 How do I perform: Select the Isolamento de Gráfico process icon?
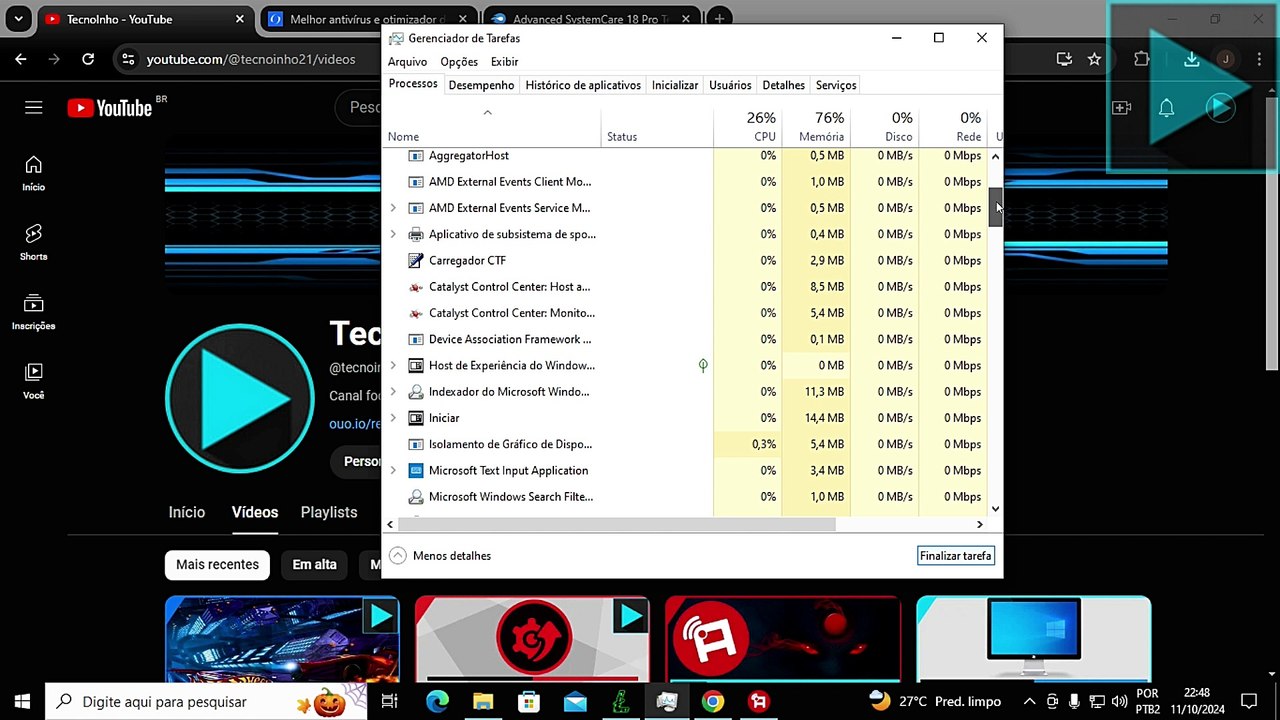point(416,444)
